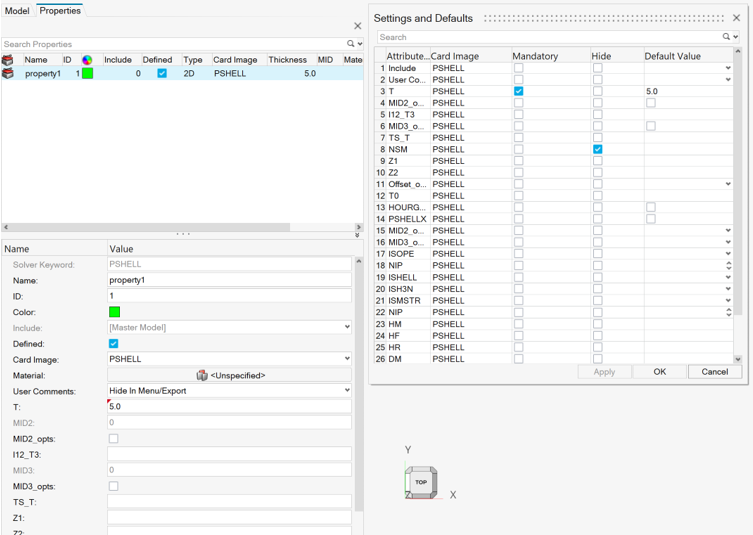Click the property icon in the table header
This screenshot has width=753, height=535.
(x=8, y=60)
